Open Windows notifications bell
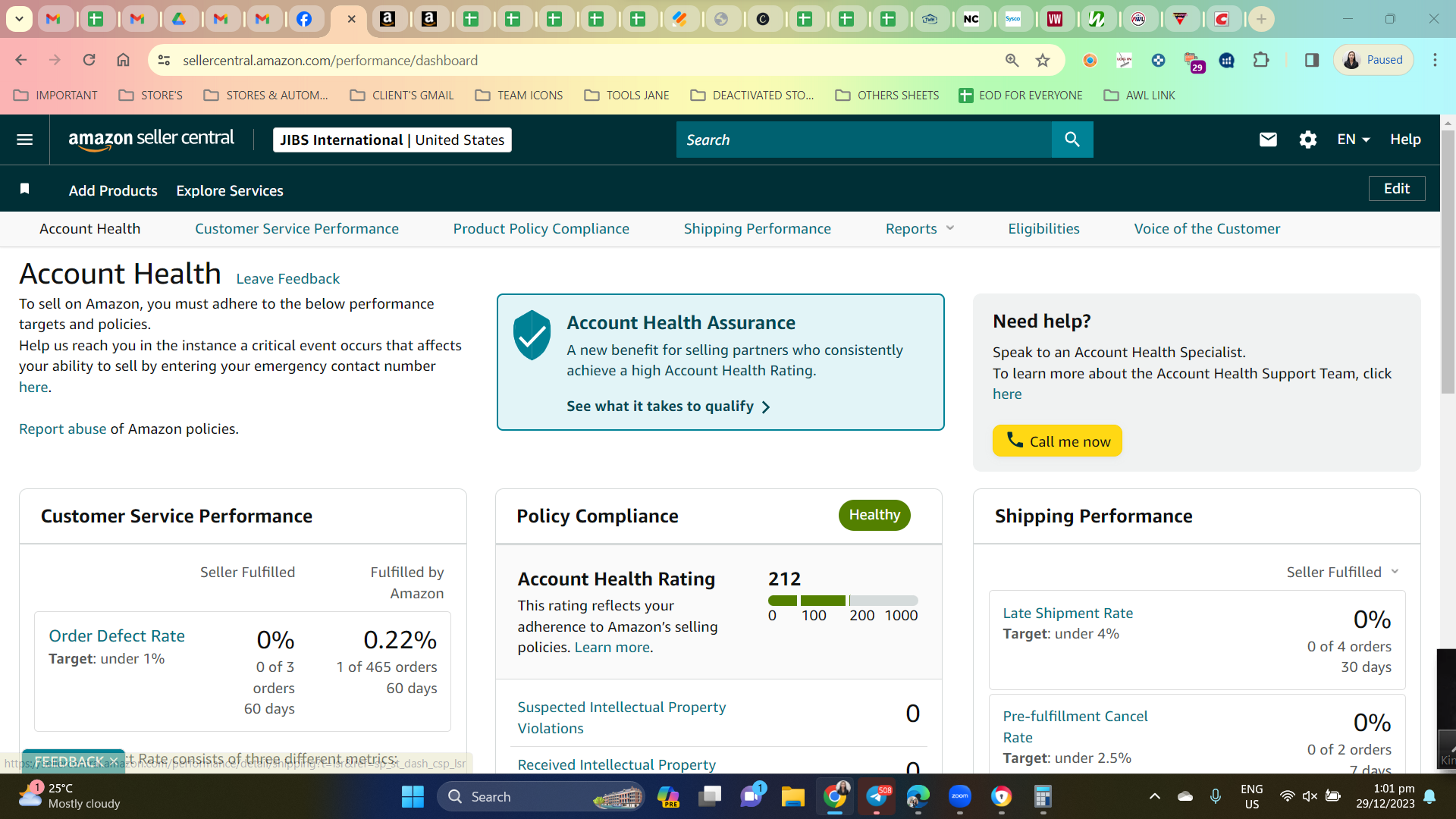 pos(1429,796)
